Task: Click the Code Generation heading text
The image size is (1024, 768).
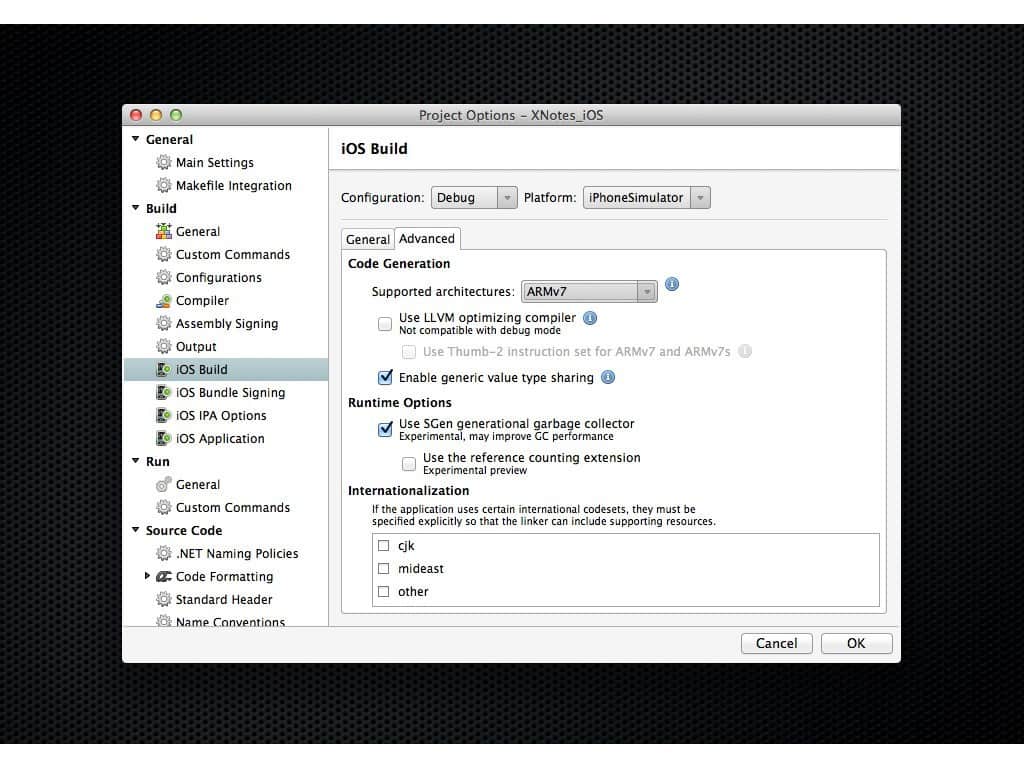Action: 399,264
